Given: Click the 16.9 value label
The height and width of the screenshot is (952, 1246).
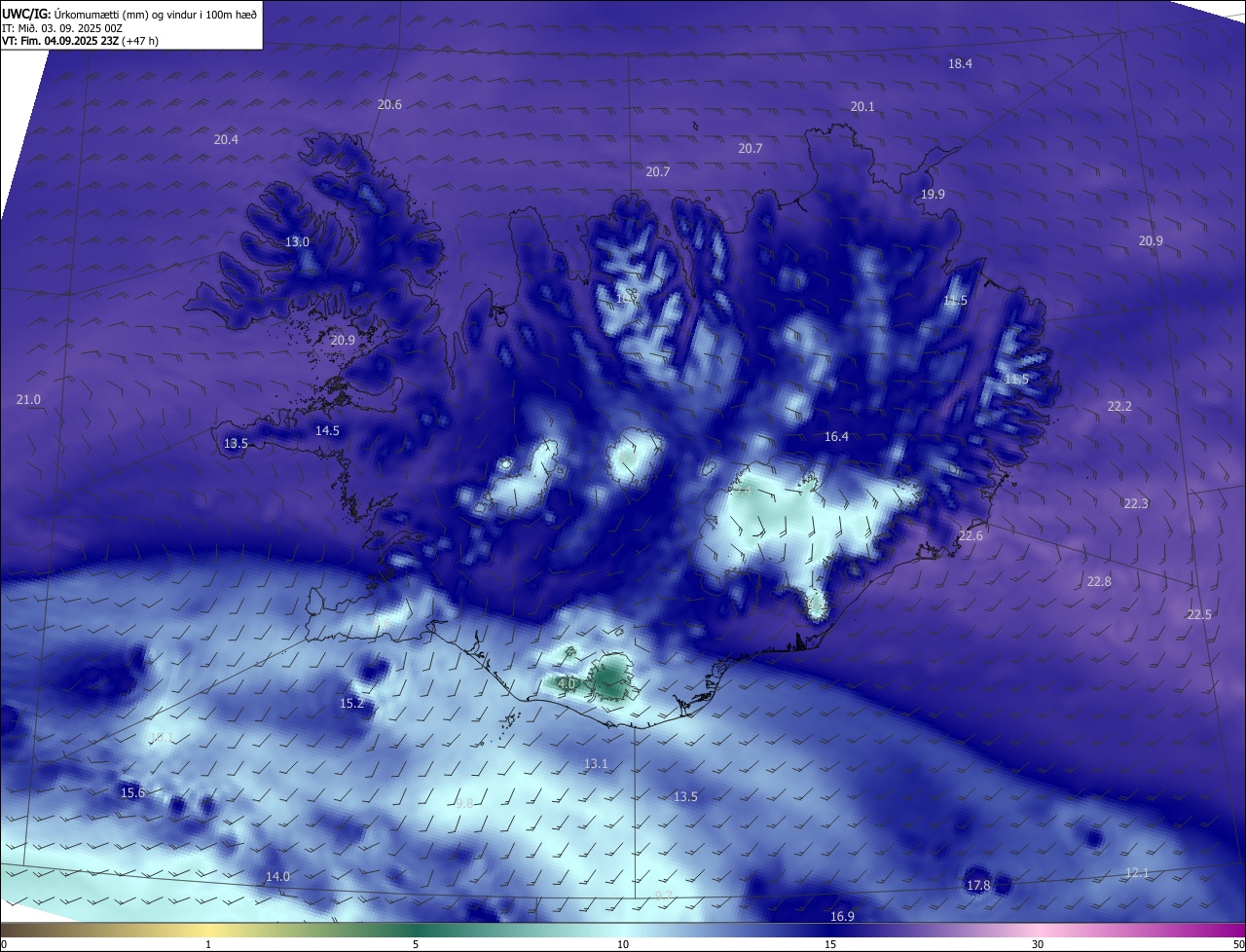Looking at the screenshot, I should click(842, 916).
